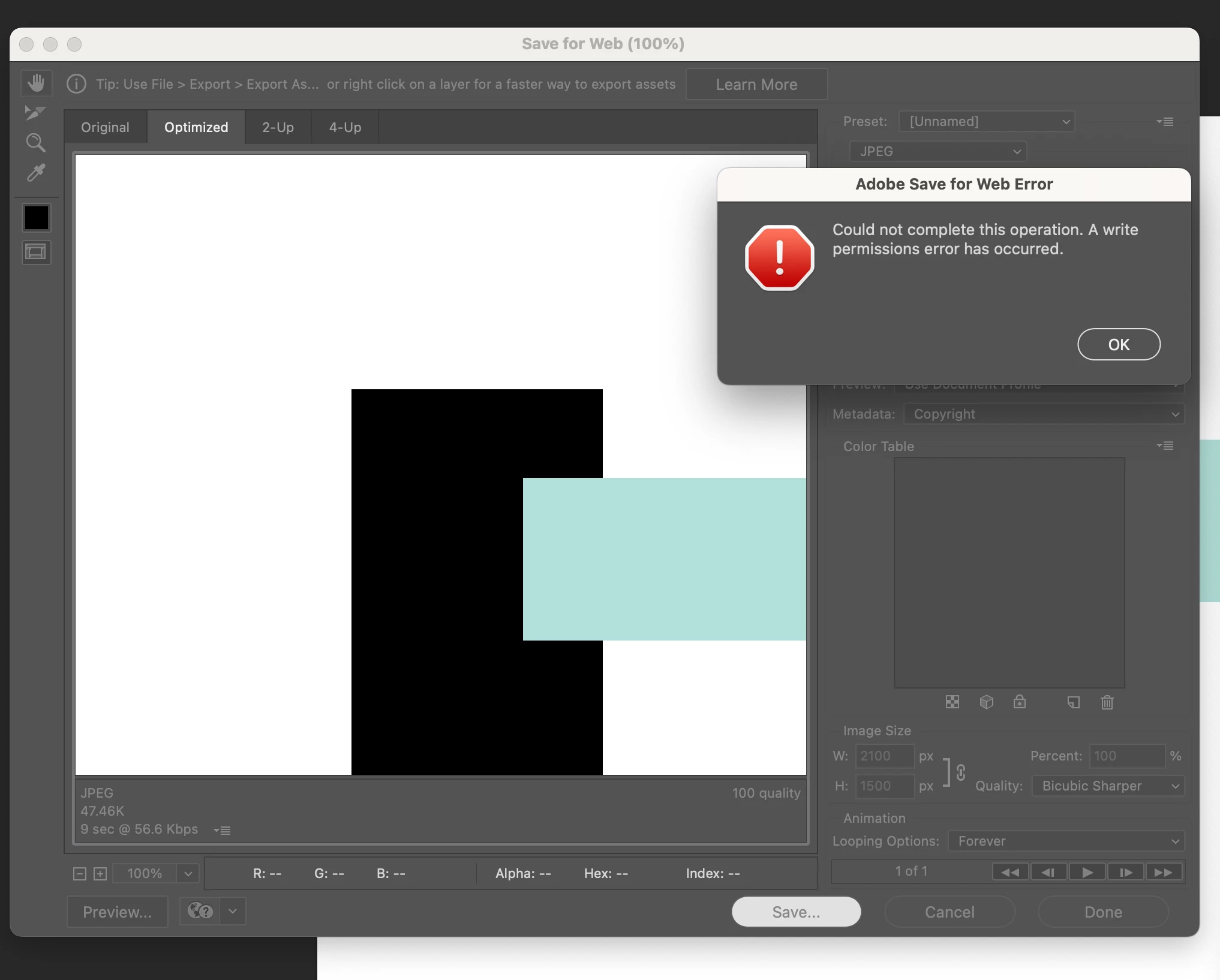Click the black eyedropper color swatch
The height and width of the screenshot is (980, 1220).
tap(36, 218)
